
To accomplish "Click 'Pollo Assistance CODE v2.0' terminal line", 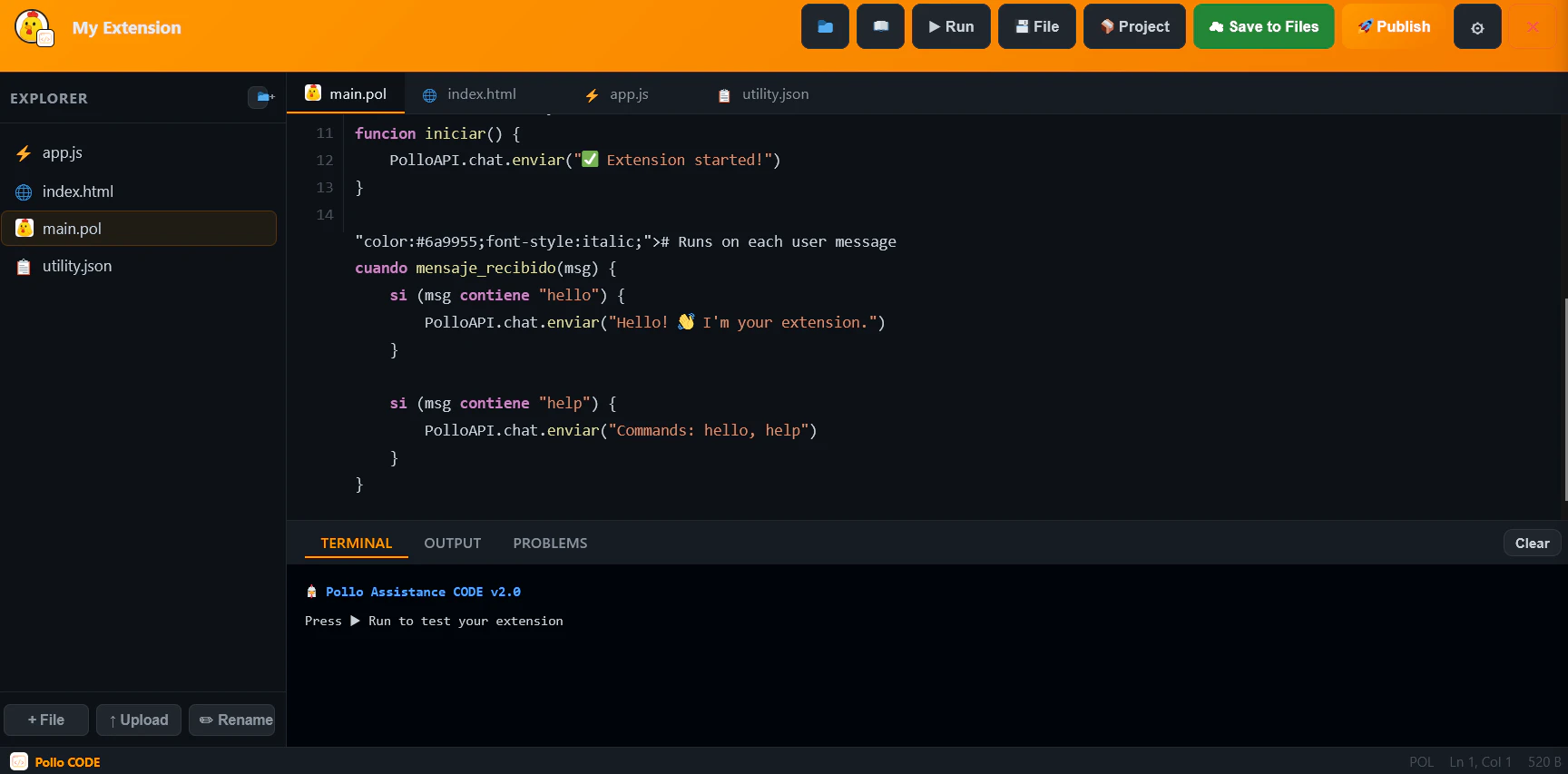I will 423,592.
